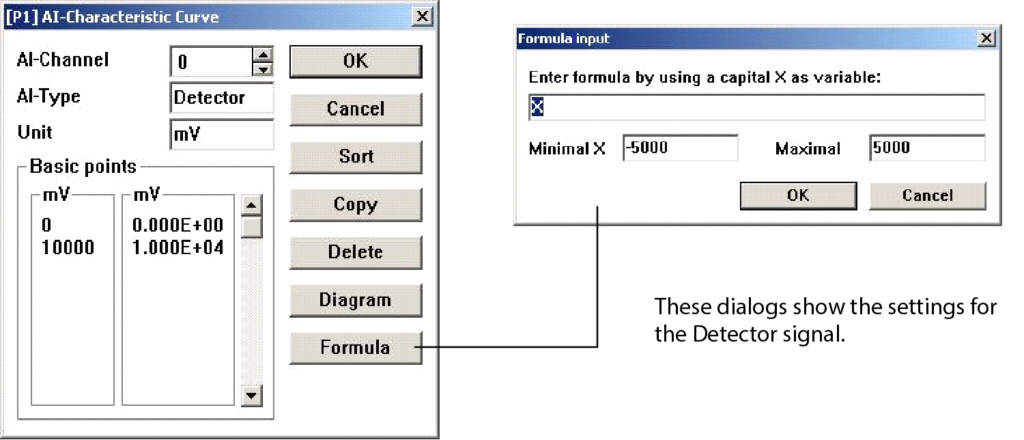This screenshot has width=1024, height=440.
Task: Cancel the Formula input dialog
Action: pos(927,195)
